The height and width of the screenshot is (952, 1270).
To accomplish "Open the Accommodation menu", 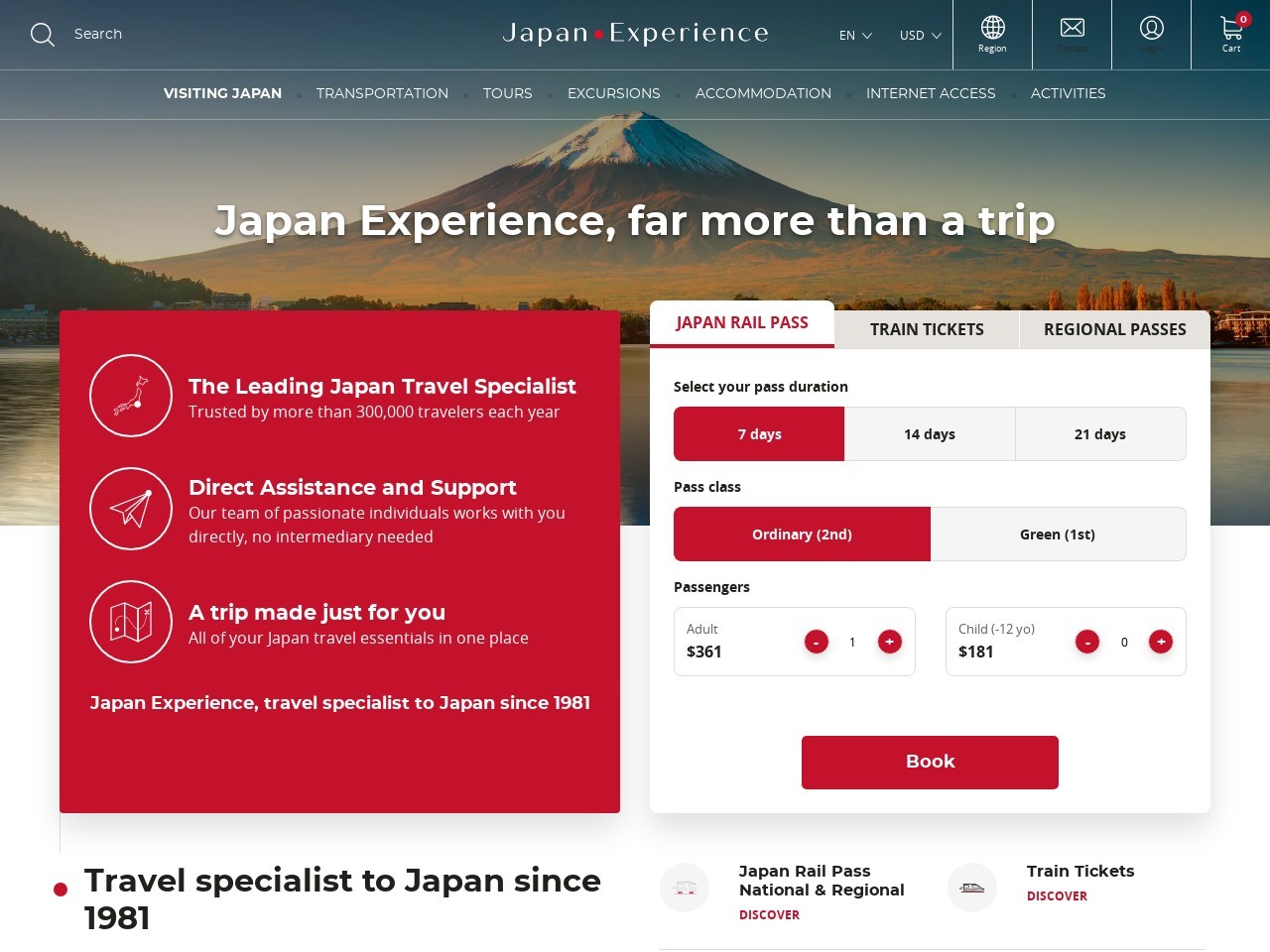I will (x=763, y=93).
